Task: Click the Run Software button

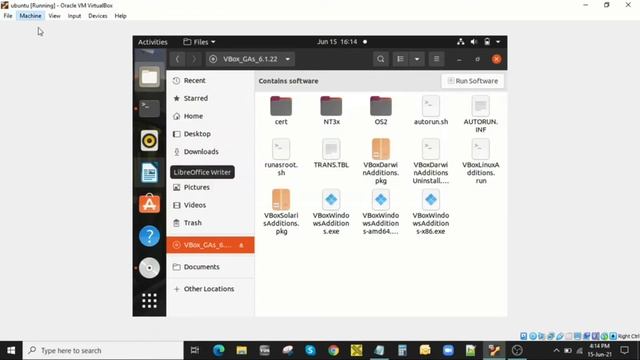Action: click(473, 81)
